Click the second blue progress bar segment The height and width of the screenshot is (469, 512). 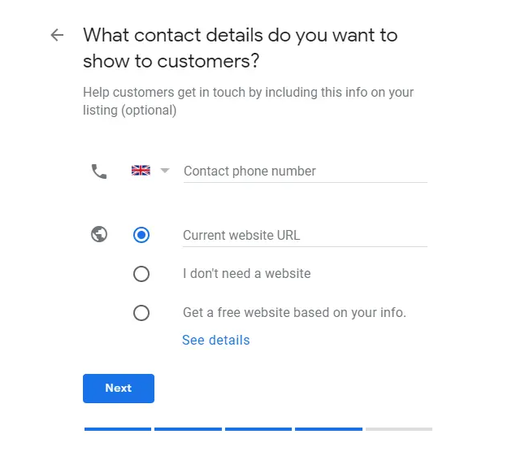pyautogui.click(x=188, y=429)
